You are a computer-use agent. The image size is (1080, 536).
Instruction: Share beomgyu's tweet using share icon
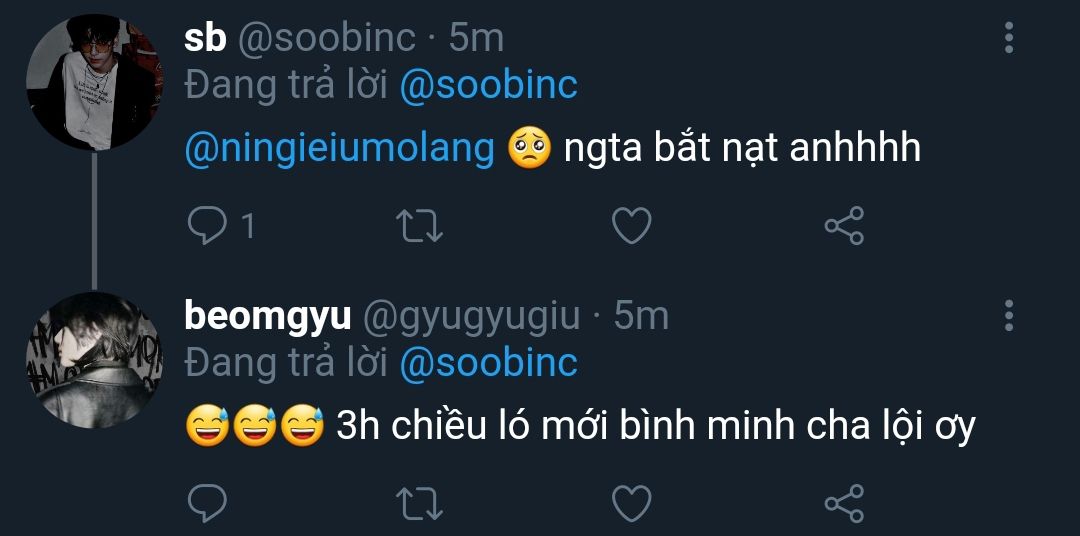[843, 503]
